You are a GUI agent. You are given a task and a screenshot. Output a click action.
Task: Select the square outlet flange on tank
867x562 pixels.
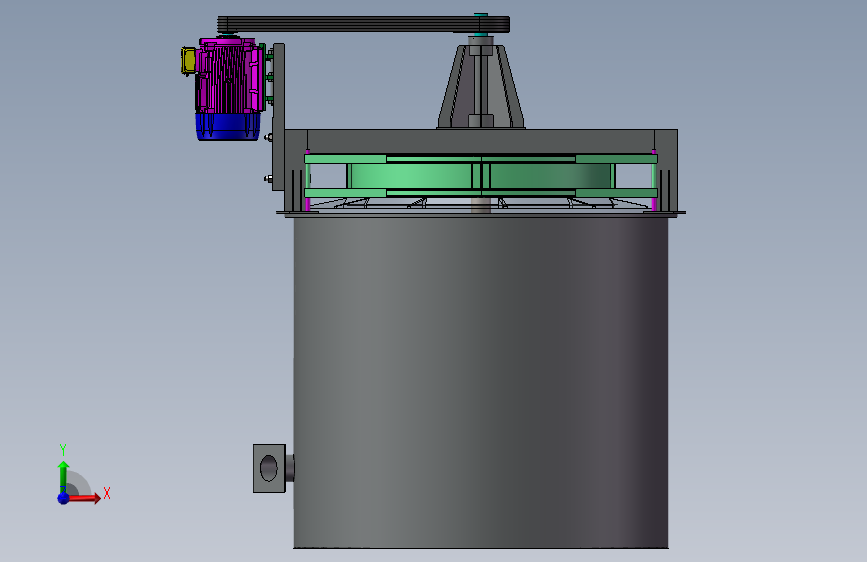[x=269, y=468]
